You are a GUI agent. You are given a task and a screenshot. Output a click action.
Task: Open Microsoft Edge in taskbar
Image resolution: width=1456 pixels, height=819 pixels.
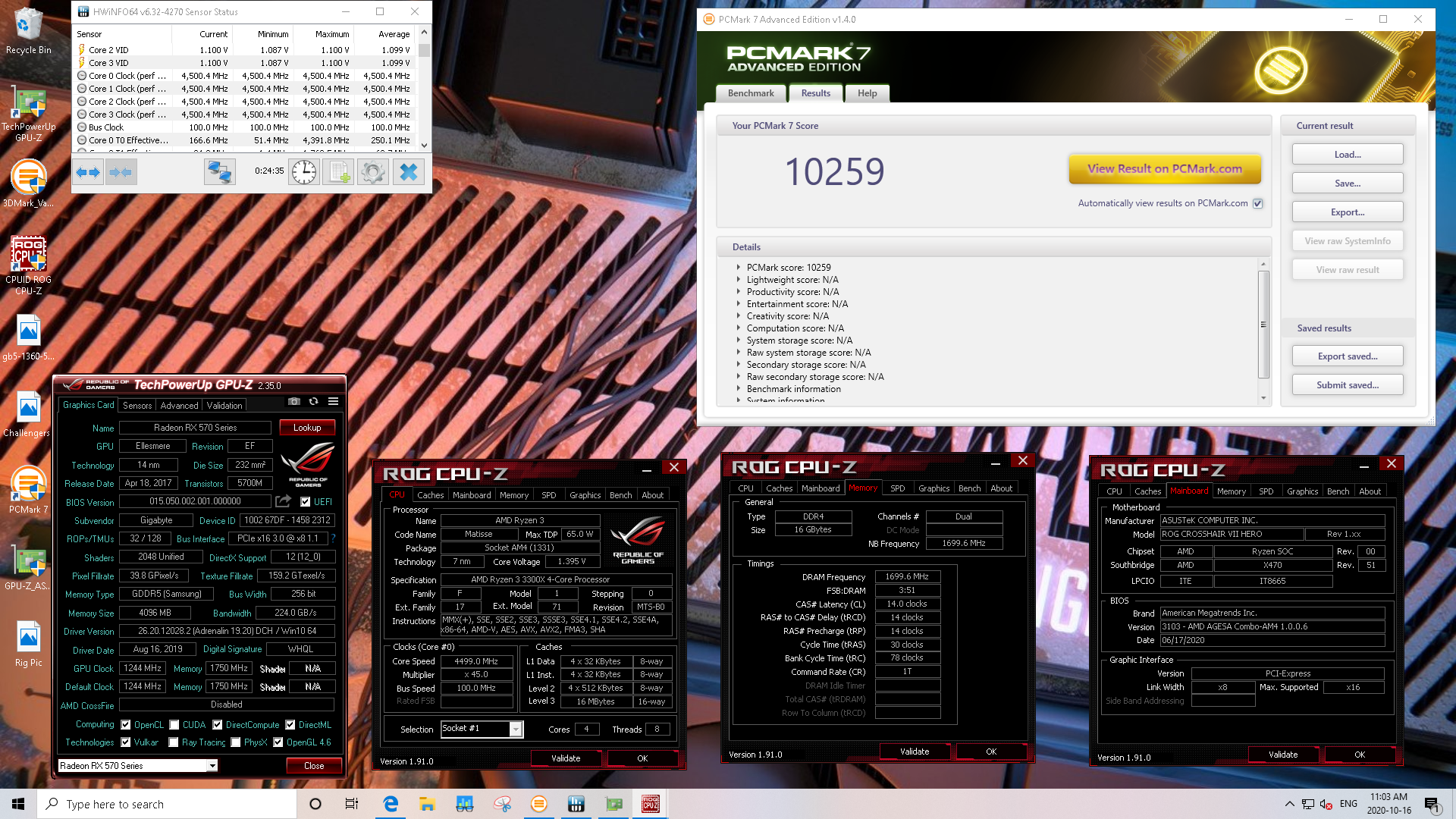click(x=391, y=804)
